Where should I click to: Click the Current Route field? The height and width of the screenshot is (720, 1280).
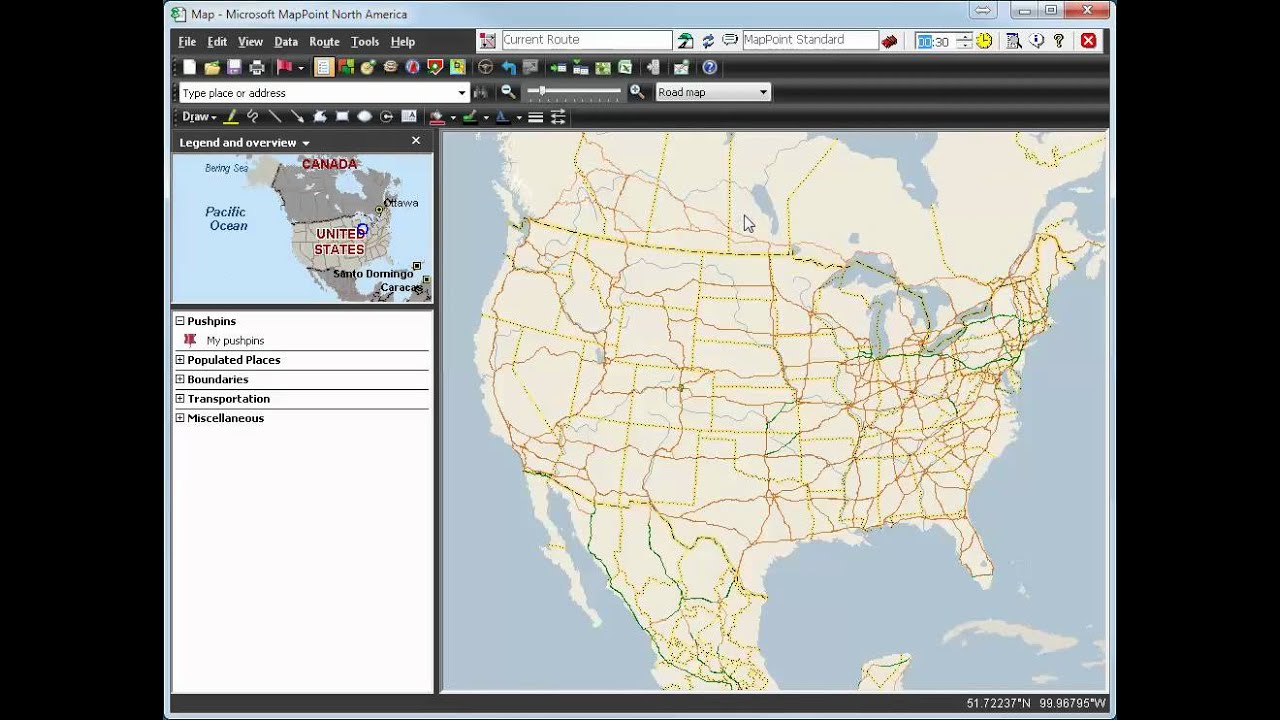click(x=586, y=40)
